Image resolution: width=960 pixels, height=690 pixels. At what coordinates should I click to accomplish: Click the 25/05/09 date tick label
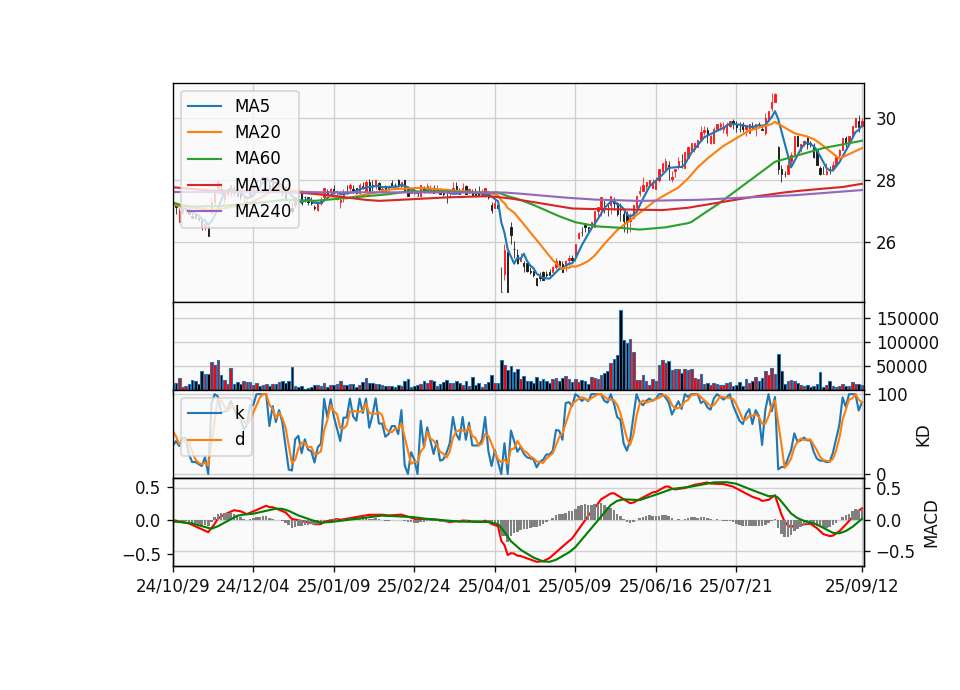pyautogui.click(x=575, y=586)
